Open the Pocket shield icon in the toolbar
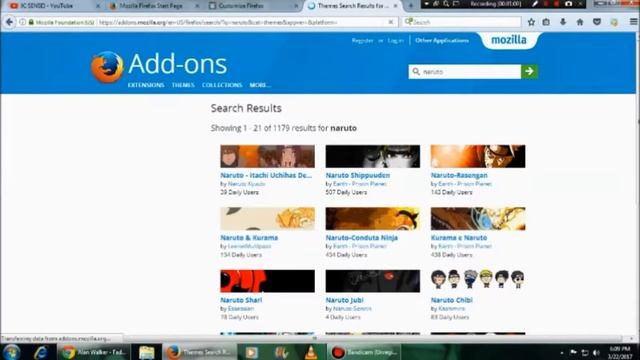 597,22
